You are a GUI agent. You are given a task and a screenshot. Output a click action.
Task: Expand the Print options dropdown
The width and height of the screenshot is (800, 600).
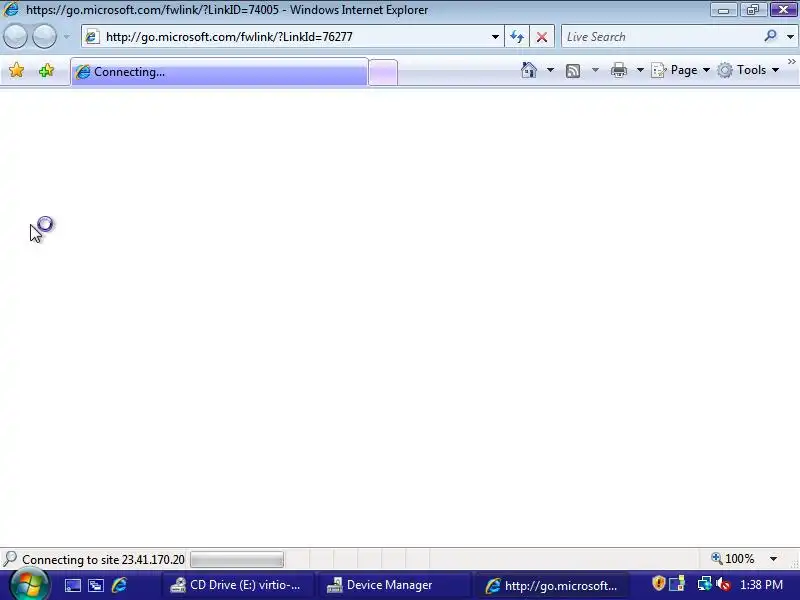(x=640, y=70)
